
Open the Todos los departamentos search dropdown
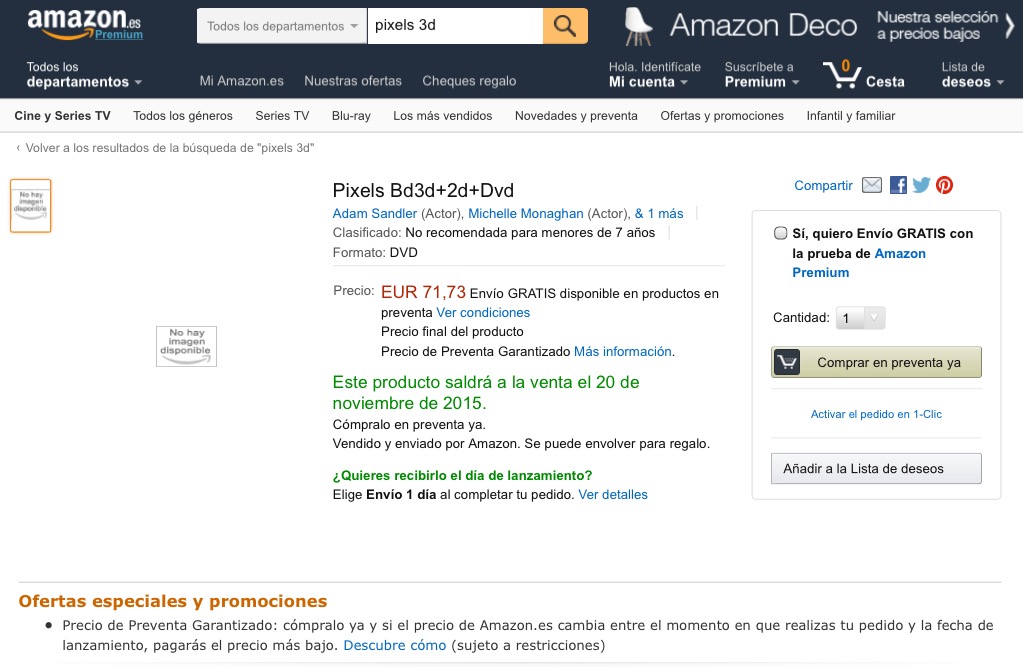click(x=282, y=26)
